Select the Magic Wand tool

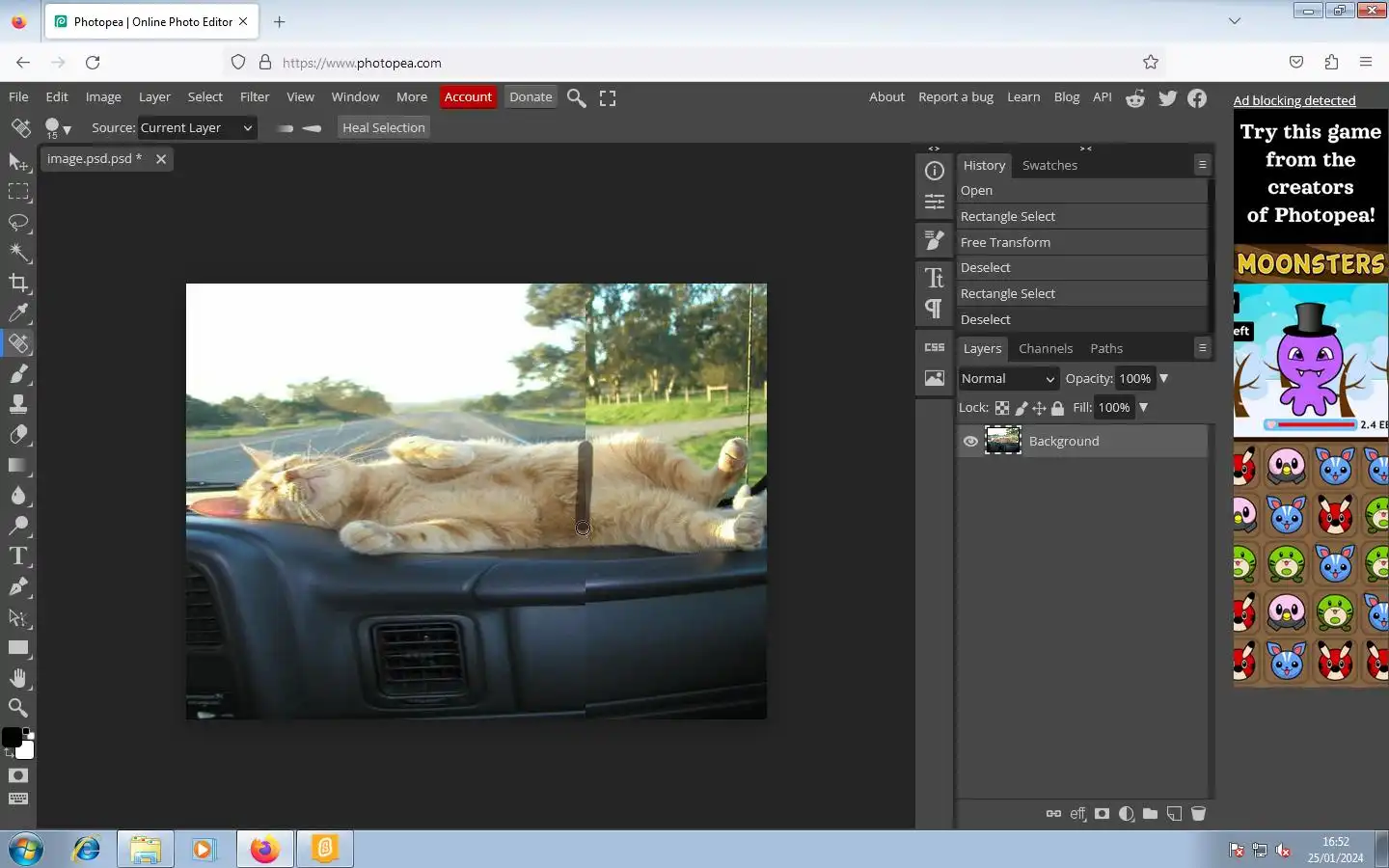(18, 253)
